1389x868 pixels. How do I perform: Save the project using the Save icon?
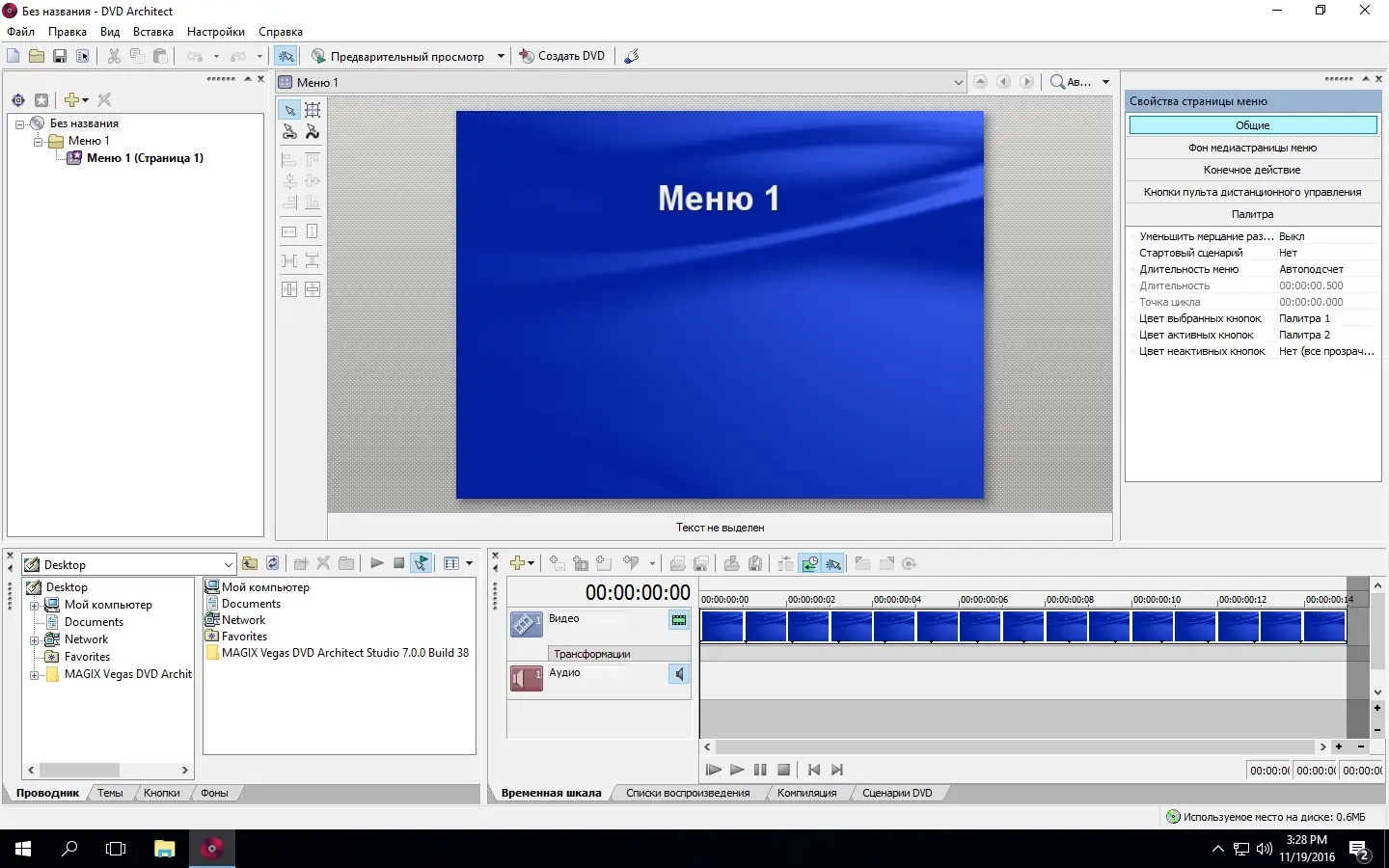(60, 56)
